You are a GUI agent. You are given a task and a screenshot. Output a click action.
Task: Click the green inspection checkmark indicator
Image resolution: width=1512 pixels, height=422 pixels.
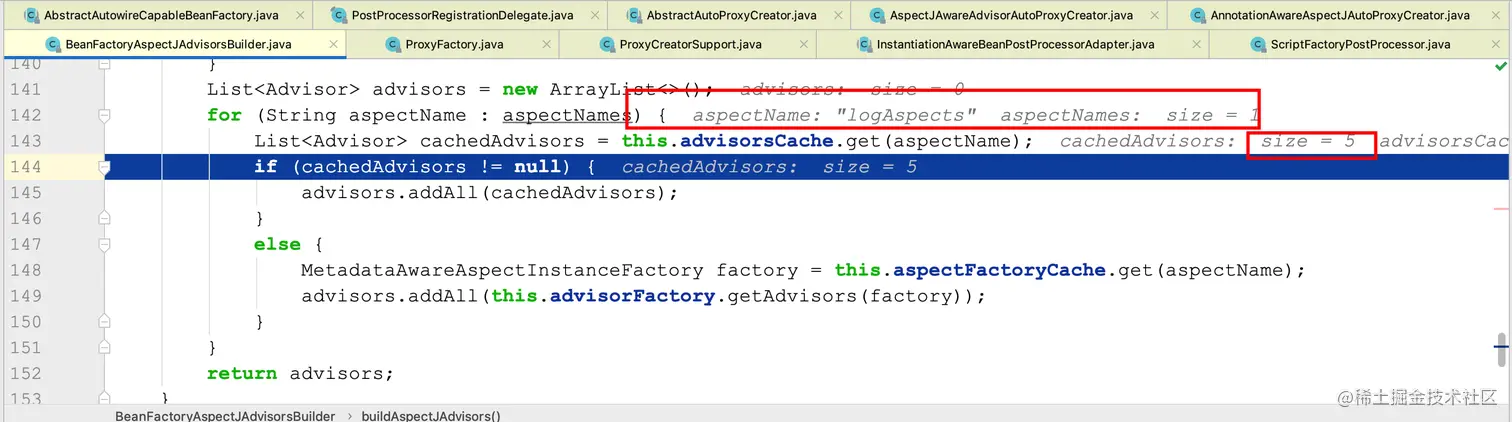point(1500,66)
